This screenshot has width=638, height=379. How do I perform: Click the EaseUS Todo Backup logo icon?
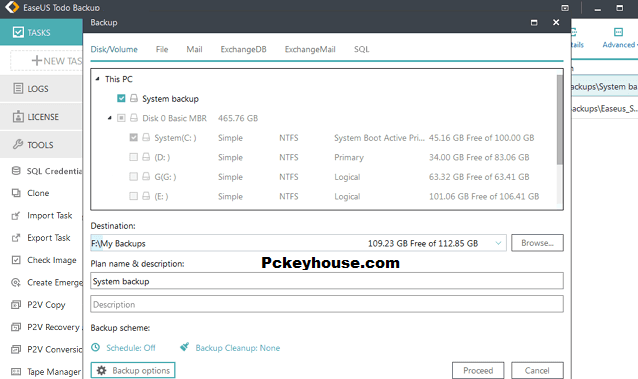click(12, 7)
